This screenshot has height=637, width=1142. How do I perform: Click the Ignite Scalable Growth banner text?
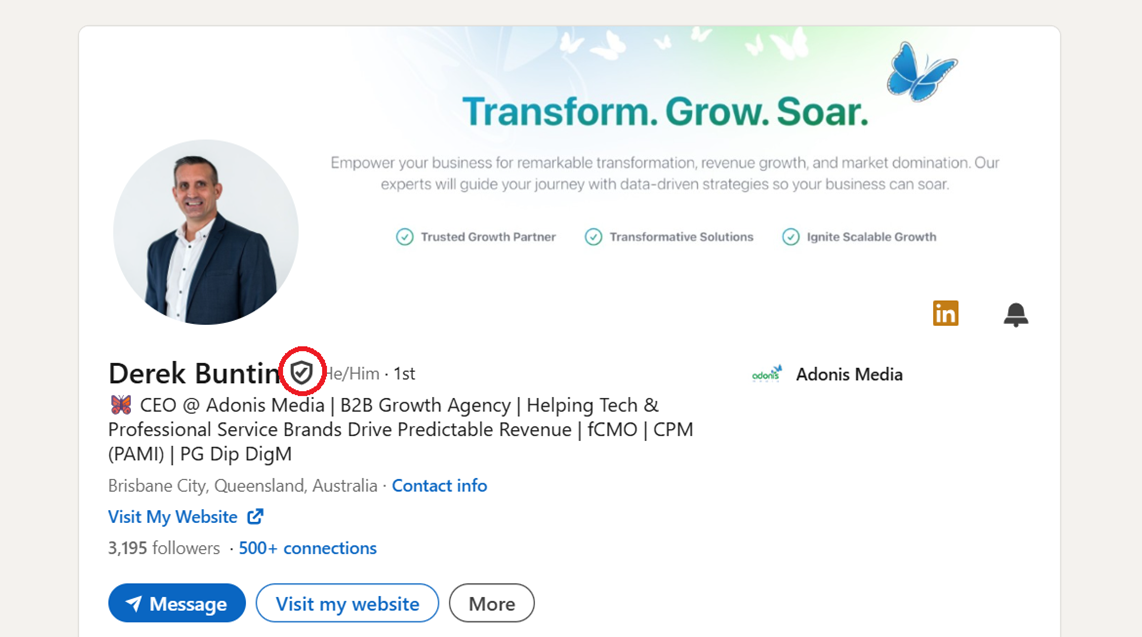tap(871, 237)
